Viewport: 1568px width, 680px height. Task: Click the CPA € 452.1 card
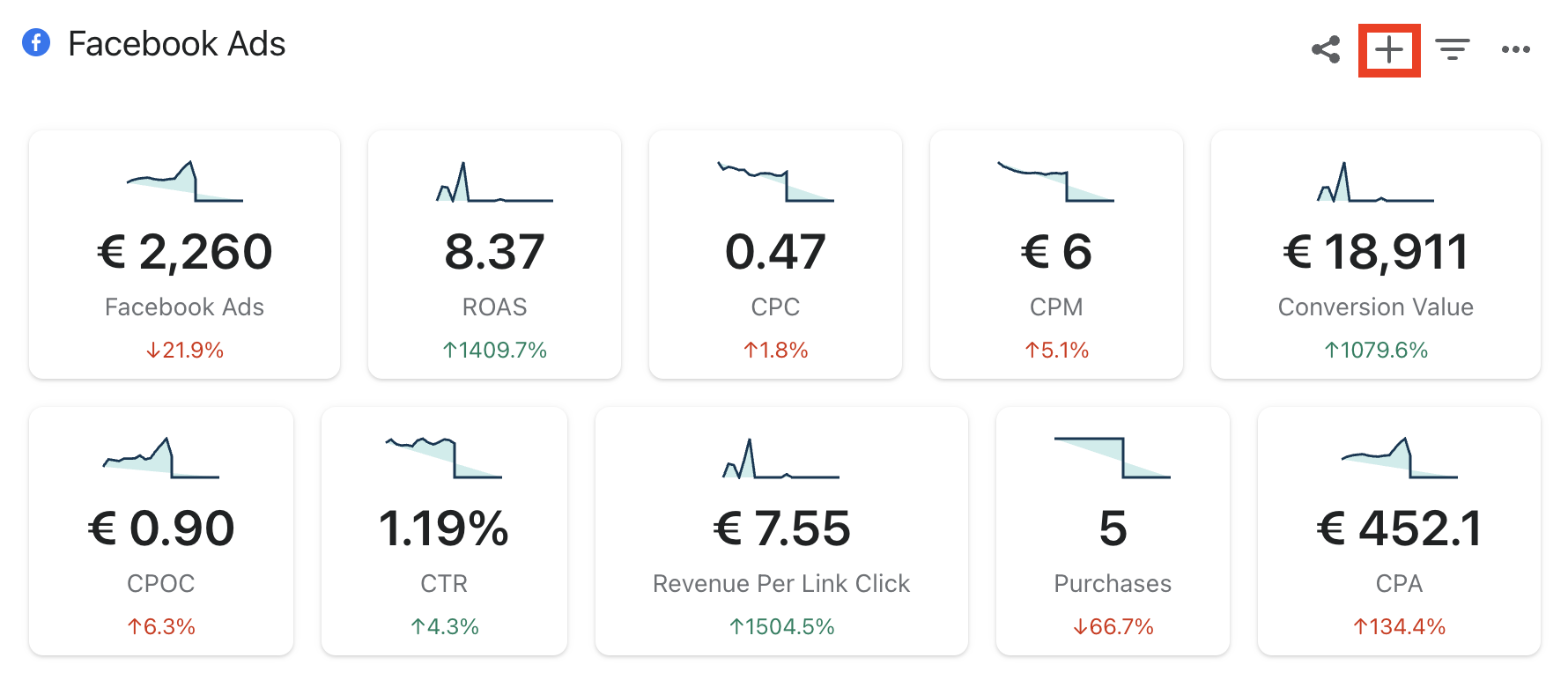(x=1399, y=531)
